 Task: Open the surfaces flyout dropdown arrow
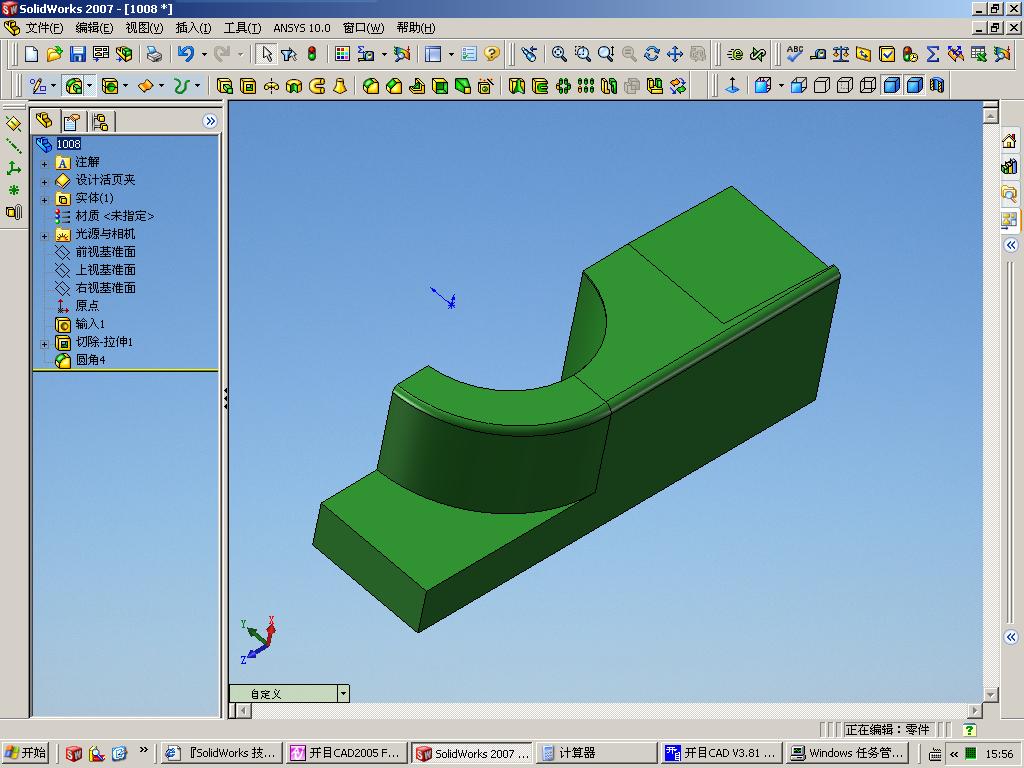(x=161, y=86)
